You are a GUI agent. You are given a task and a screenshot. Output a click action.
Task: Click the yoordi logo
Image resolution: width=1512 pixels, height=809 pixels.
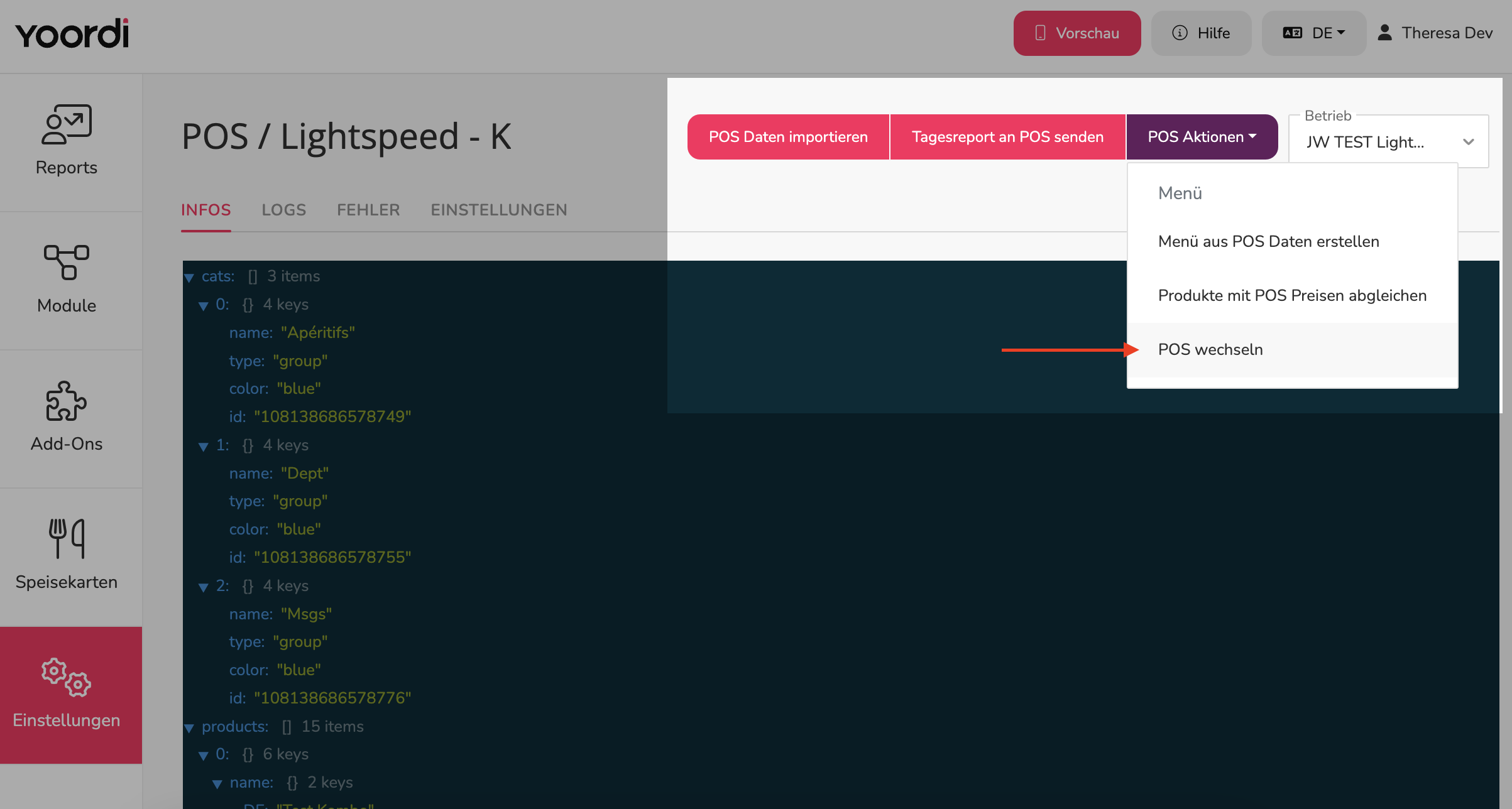click(x=72, y=33)
